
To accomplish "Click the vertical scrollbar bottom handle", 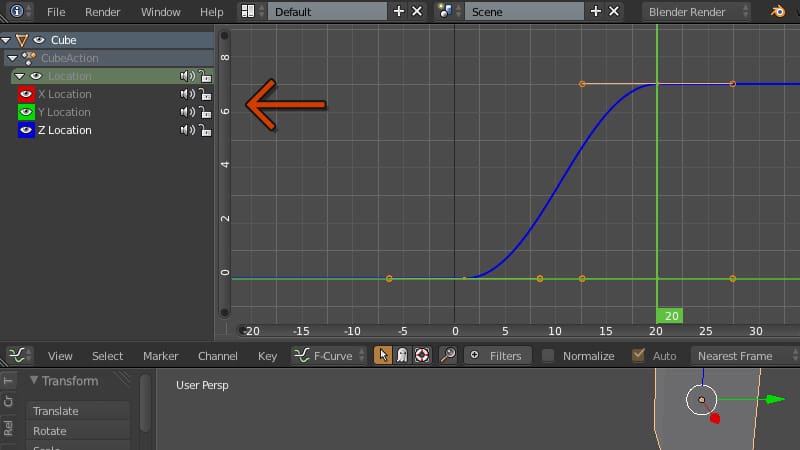I will click(224, 312).
